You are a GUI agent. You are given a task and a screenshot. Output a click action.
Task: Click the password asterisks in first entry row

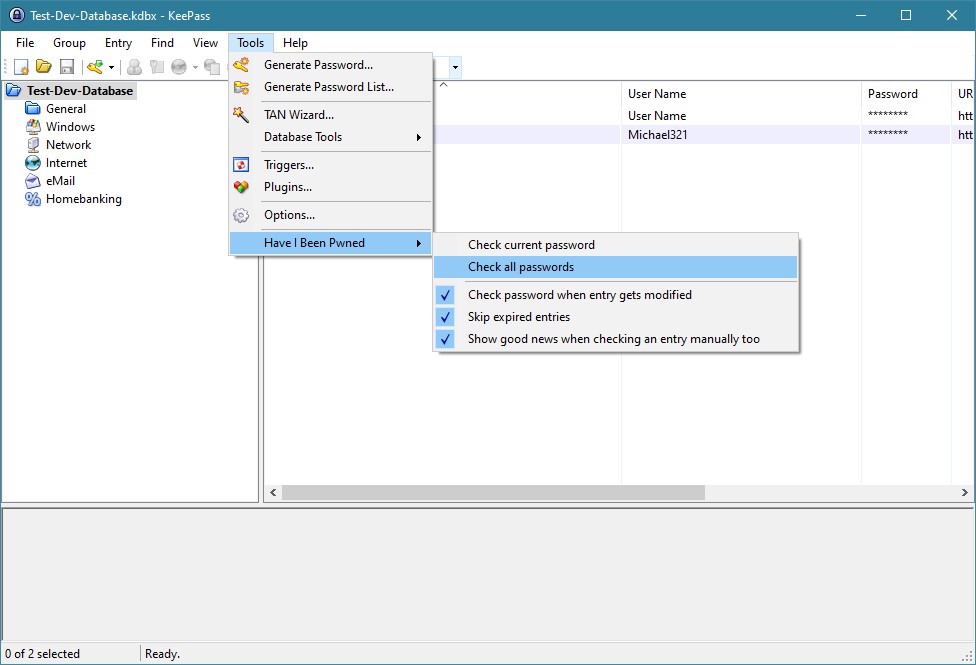[888, 115]
